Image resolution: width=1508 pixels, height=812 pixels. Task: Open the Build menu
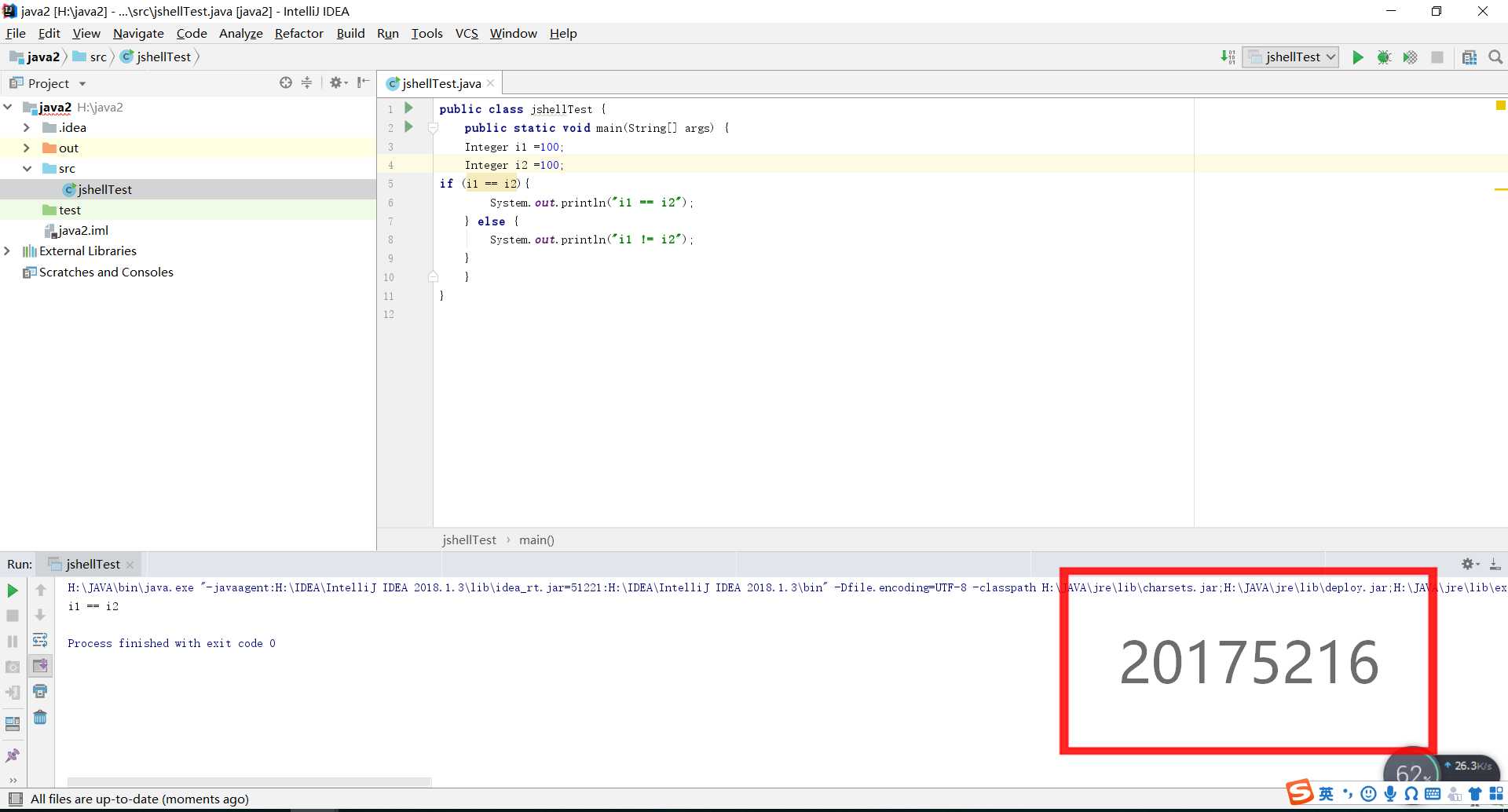[x=350, y=33]
